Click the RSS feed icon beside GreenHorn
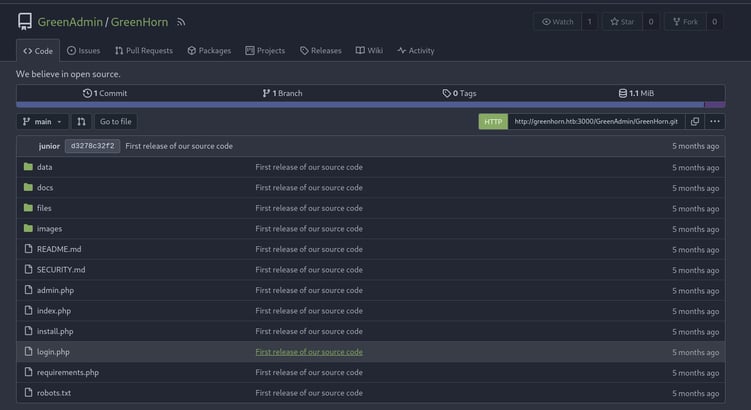751x410 pixels. point(181,22)
